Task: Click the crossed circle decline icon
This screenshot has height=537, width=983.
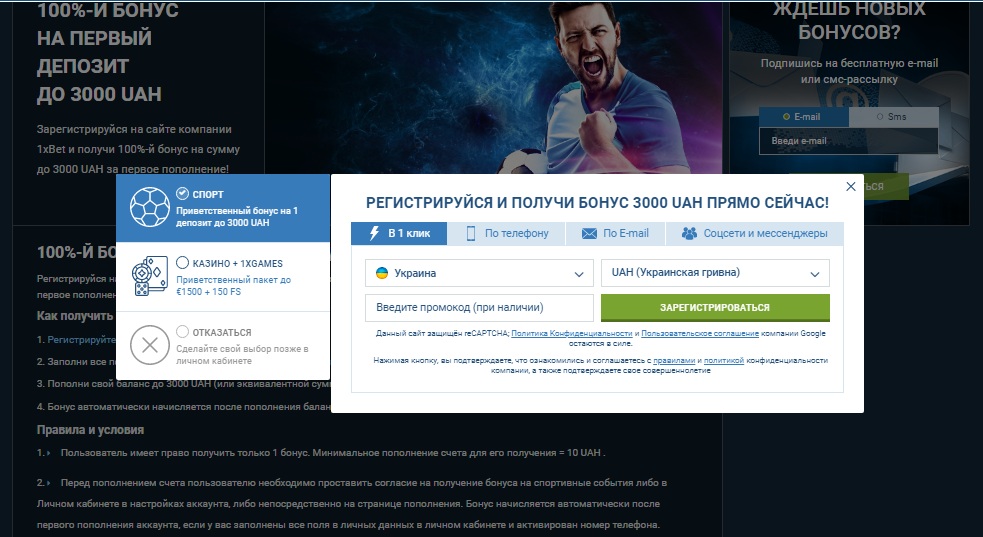Action: tap(150, 345)
